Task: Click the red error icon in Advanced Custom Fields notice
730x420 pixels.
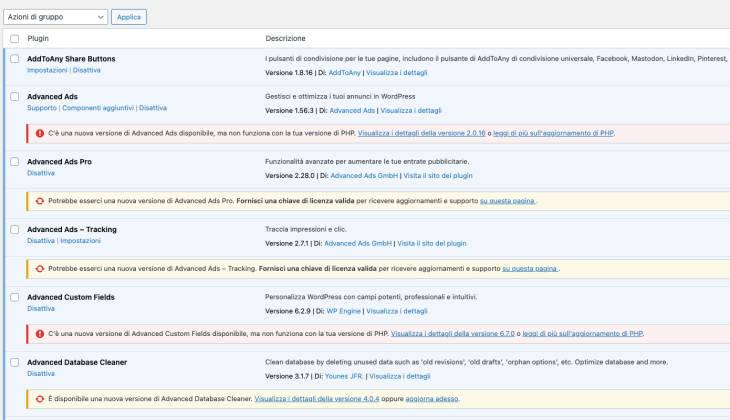Action: point(40,334)
